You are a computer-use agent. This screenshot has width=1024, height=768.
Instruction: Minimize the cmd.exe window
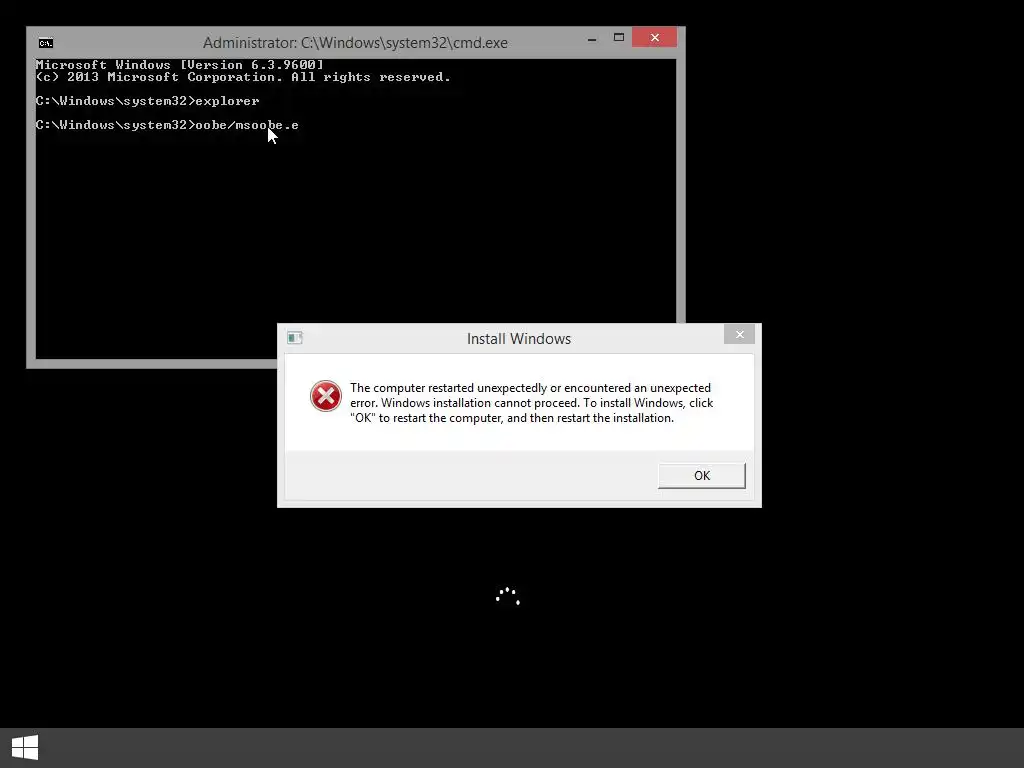(x=592, y=39)
